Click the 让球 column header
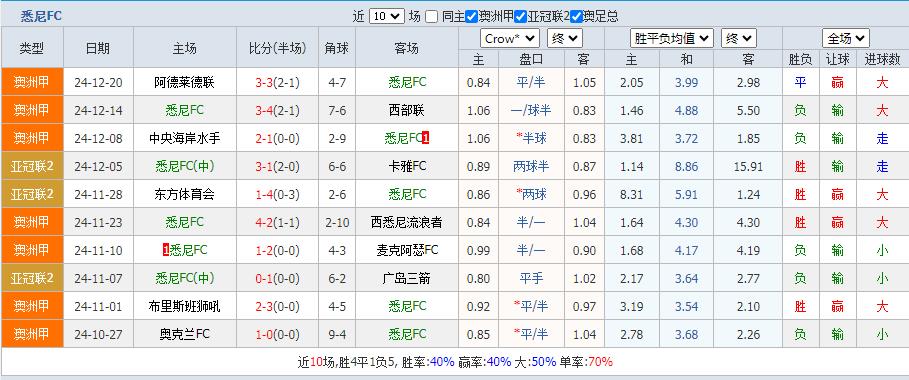909x380 pixels. [837, 59]
